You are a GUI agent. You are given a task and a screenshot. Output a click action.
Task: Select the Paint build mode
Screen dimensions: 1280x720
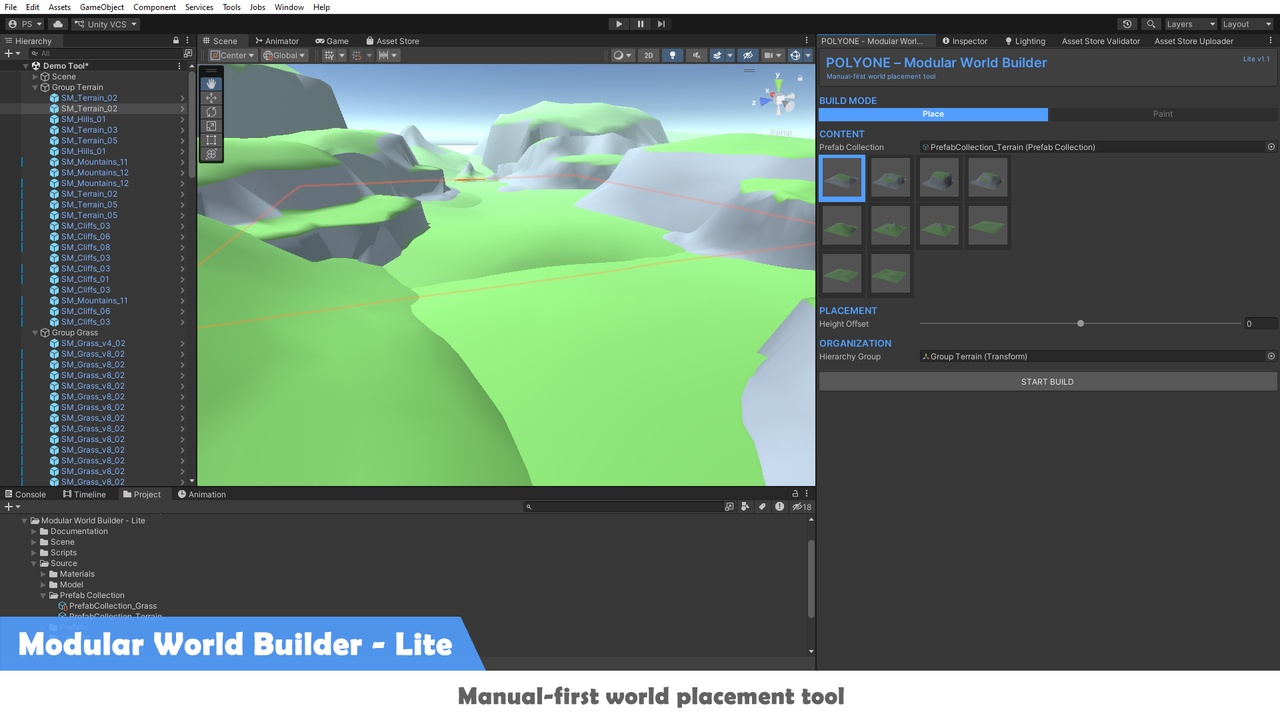(x=1162, y=114)
